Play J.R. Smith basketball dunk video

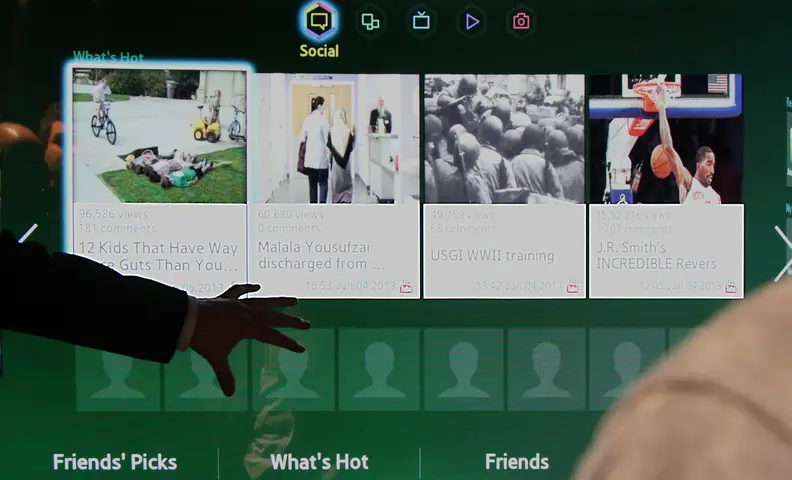(666, 139)
